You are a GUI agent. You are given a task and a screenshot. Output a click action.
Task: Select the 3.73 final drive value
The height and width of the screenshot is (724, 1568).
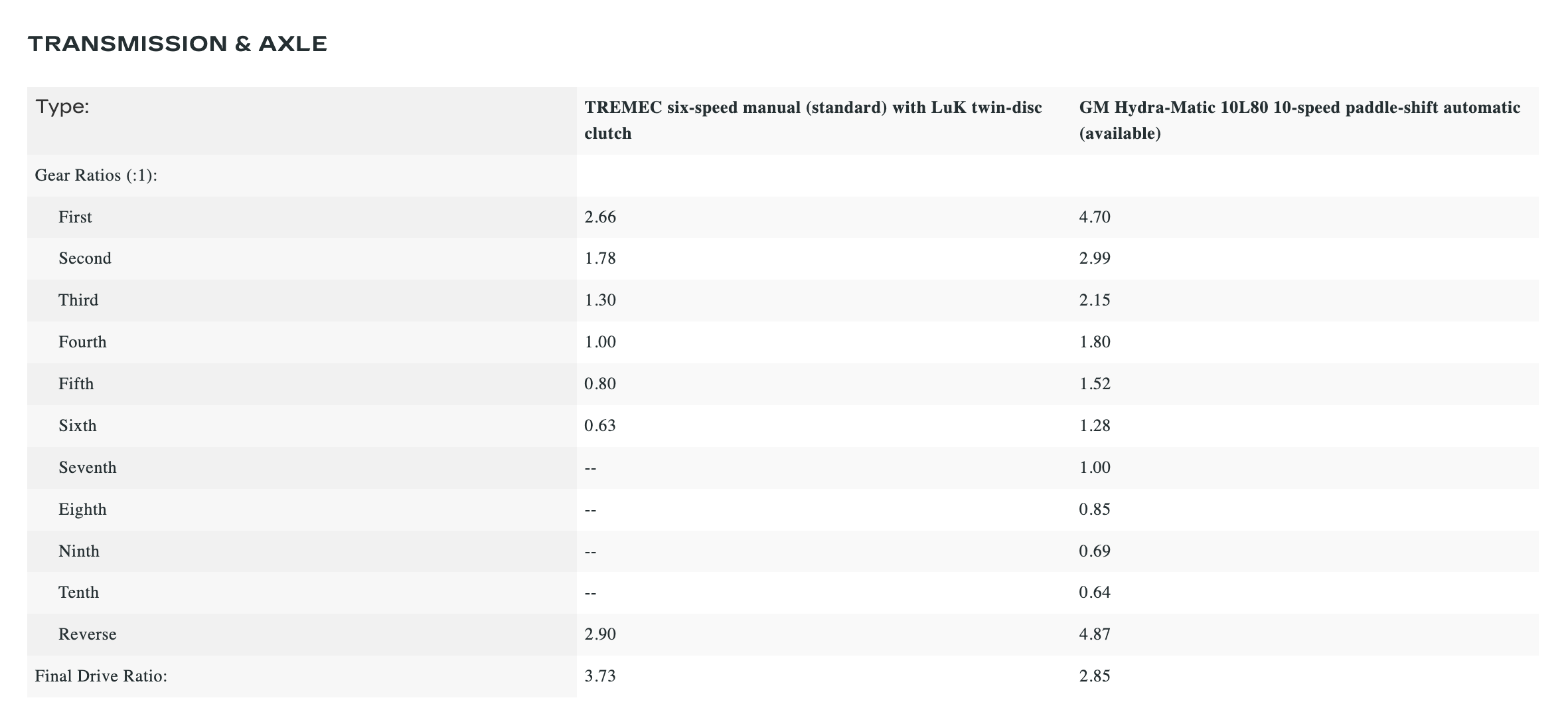(600, 676)
